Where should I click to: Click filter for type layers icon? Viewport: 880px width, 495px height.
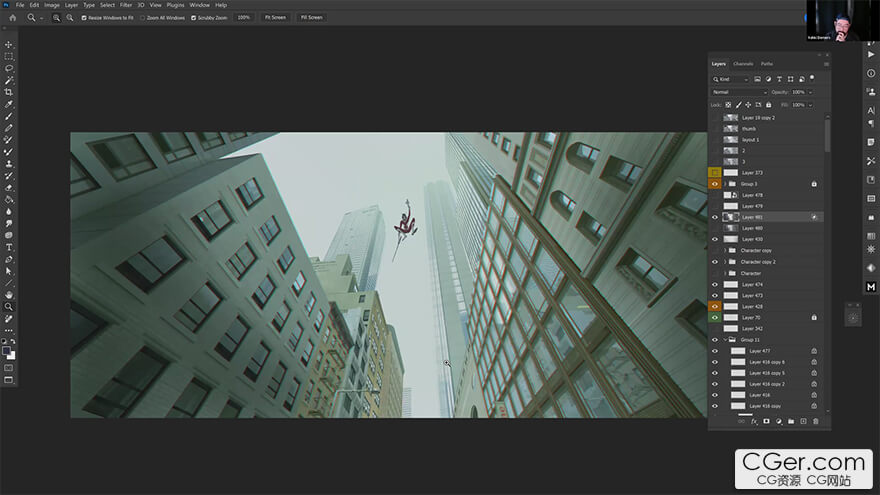[x=779, y=79]
